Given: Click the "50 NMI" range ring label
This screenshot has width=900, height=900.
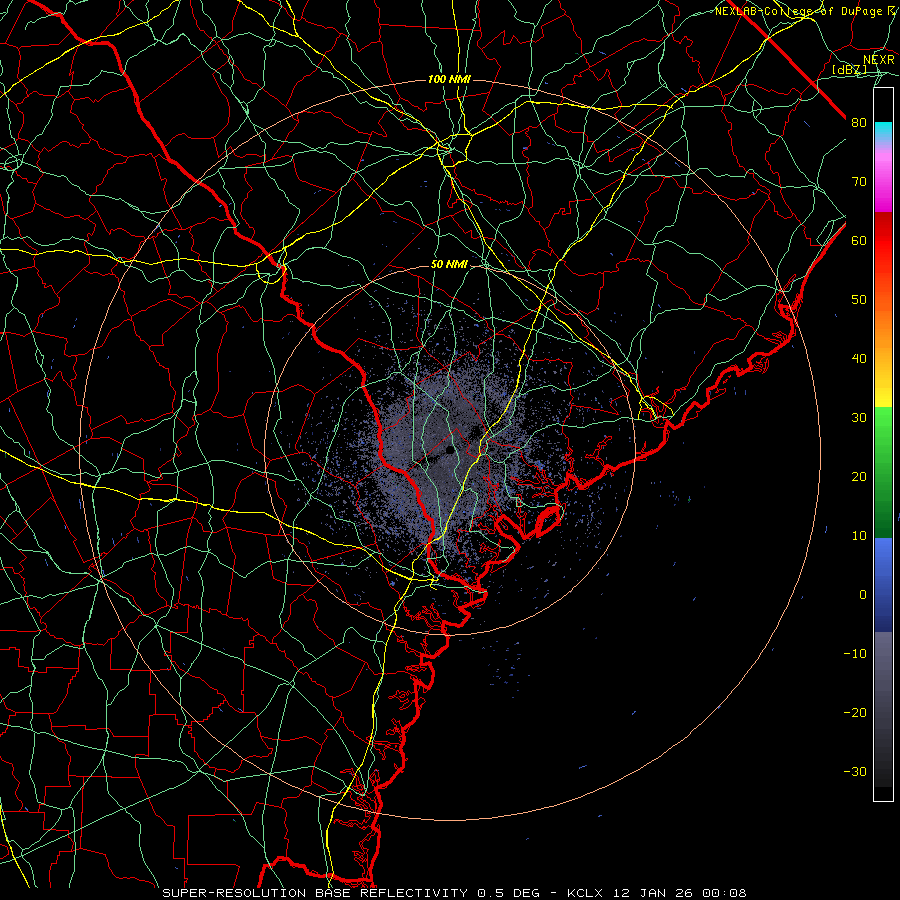Looking at the screenshot, I should click(x=449, y=265).
